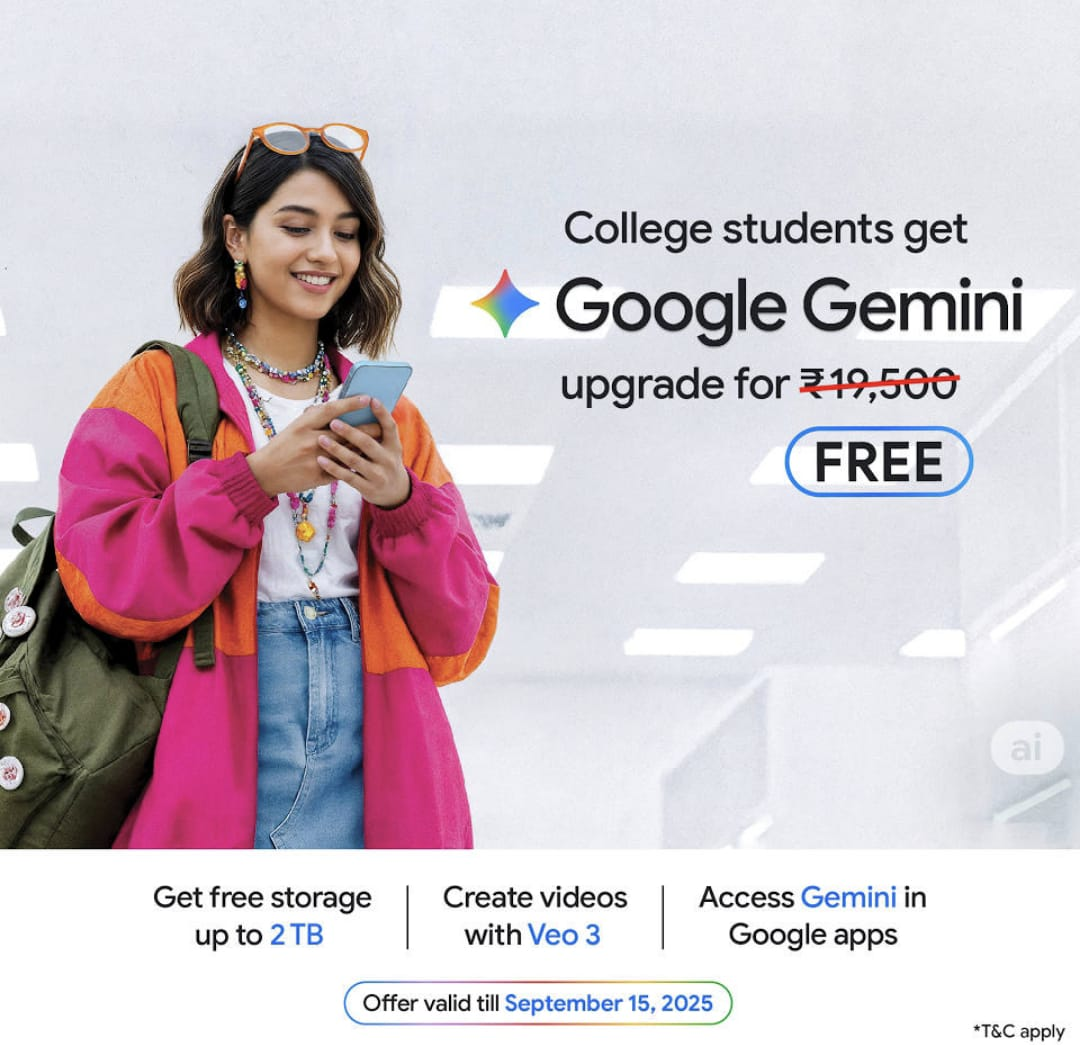This screenshot has height=1045, width=1080.
Task: Click the colorful dangling earring
Action: [x=240, y=283]
